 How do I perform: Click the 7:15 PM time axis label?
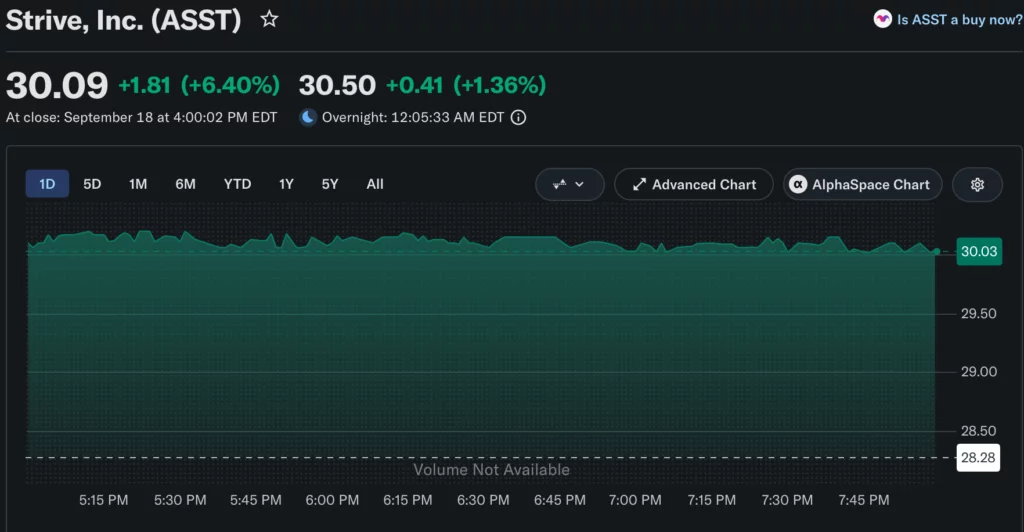[712, 500]
